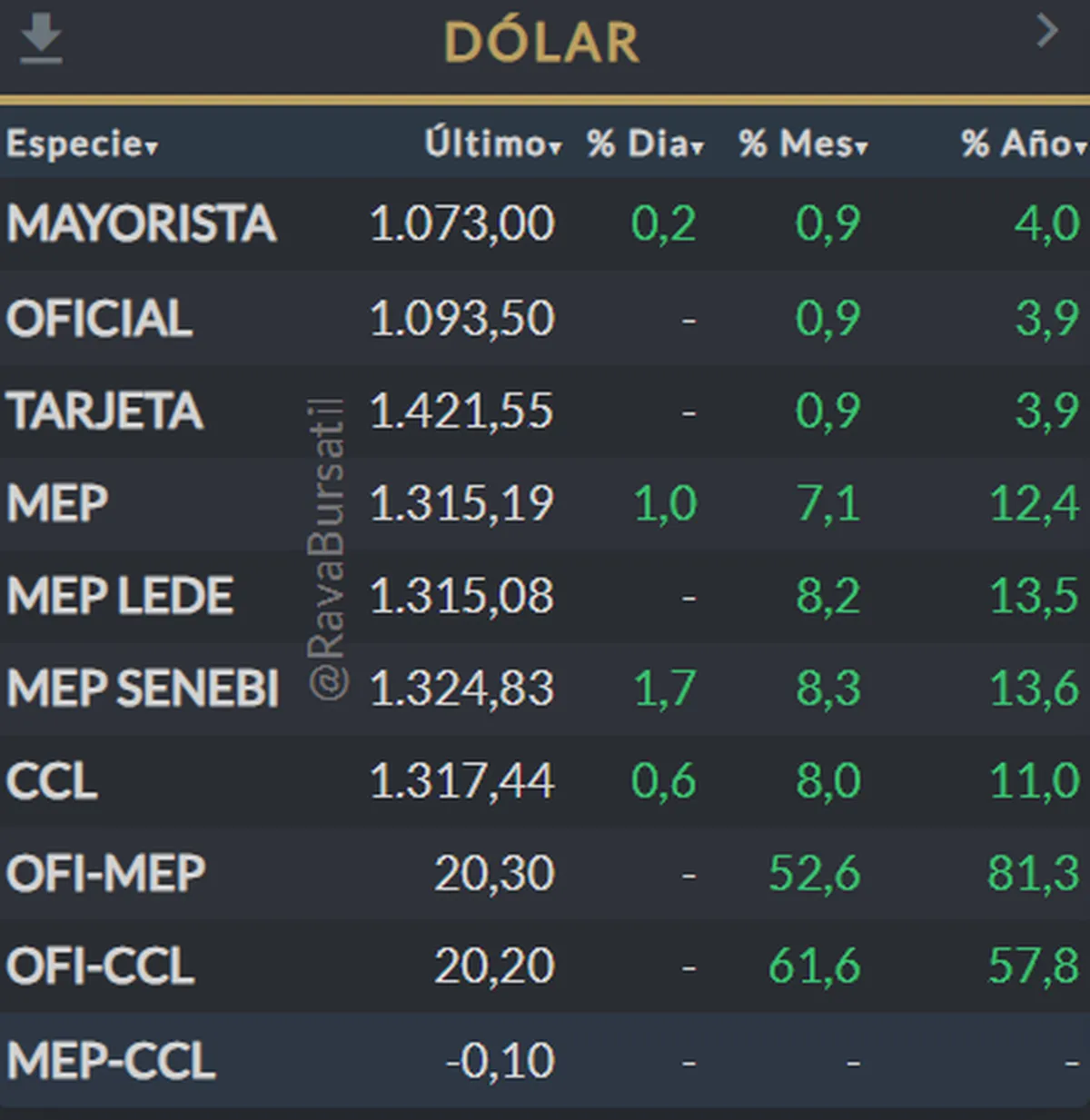Viewport: 1090px width, 1120px height.
Task: Select the MEP LEDE row
Action: click(x=545, y=596)
